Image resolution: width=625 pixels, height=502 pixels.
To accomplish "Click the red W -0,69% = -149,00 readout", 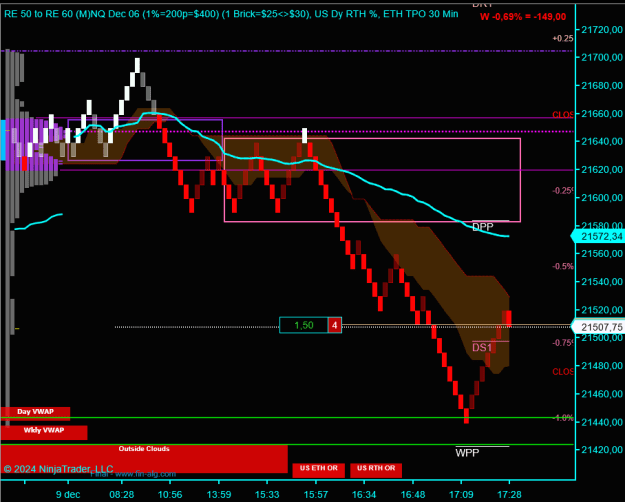I will [x=523, y=17].
